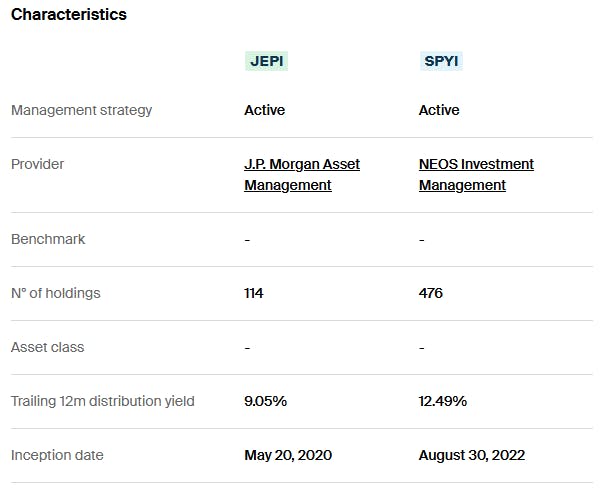603x489 pixels.
Task: Click the JEPI ticker badge
Action: point(266,61)
